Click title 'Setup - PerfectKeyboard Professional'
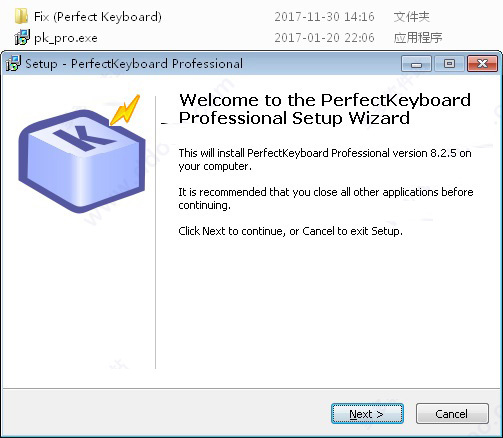Viewport: 503px width, 438px height. [x=134, y=64]
